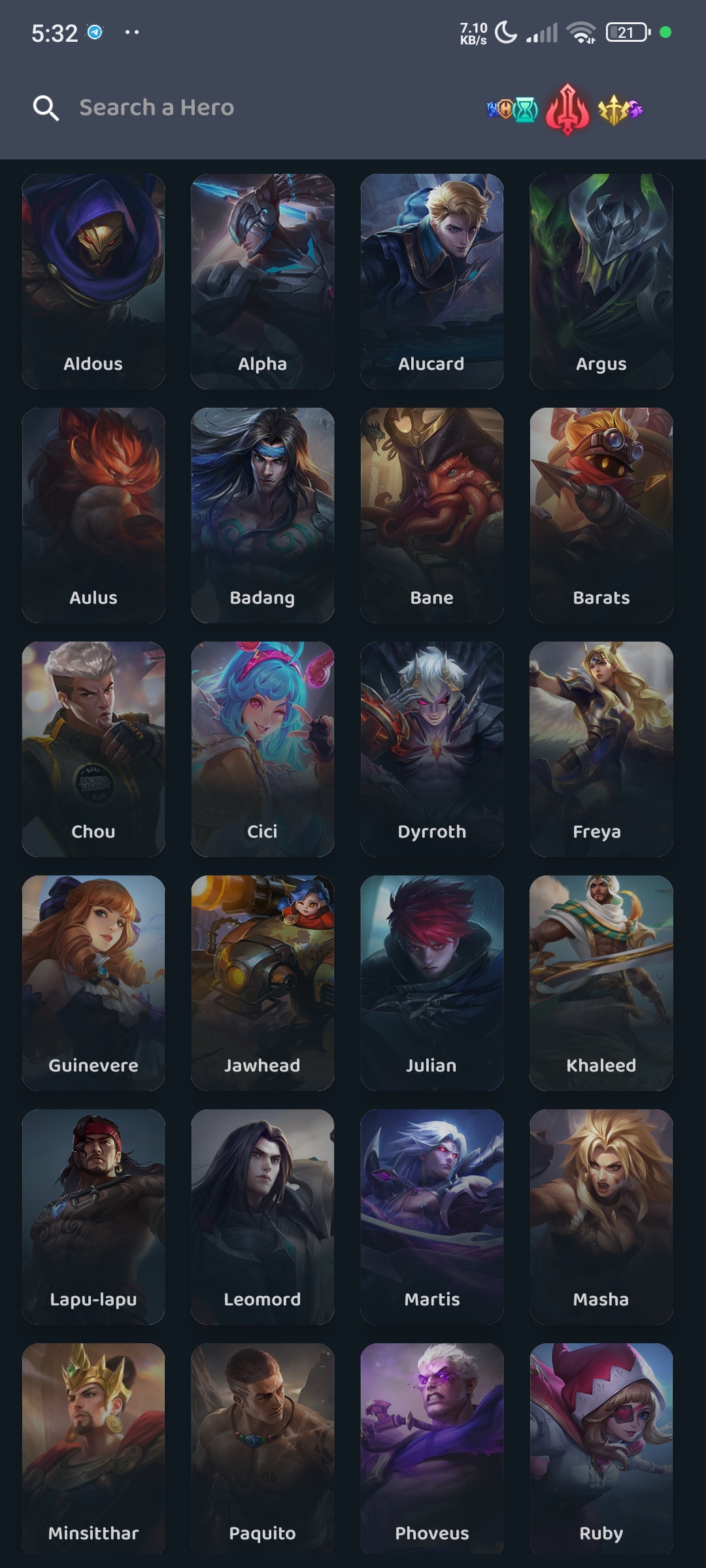The height and width of the screenshot is (1568, 706).
Task: Select the red Fighter role icon
Action: [567, 110]
